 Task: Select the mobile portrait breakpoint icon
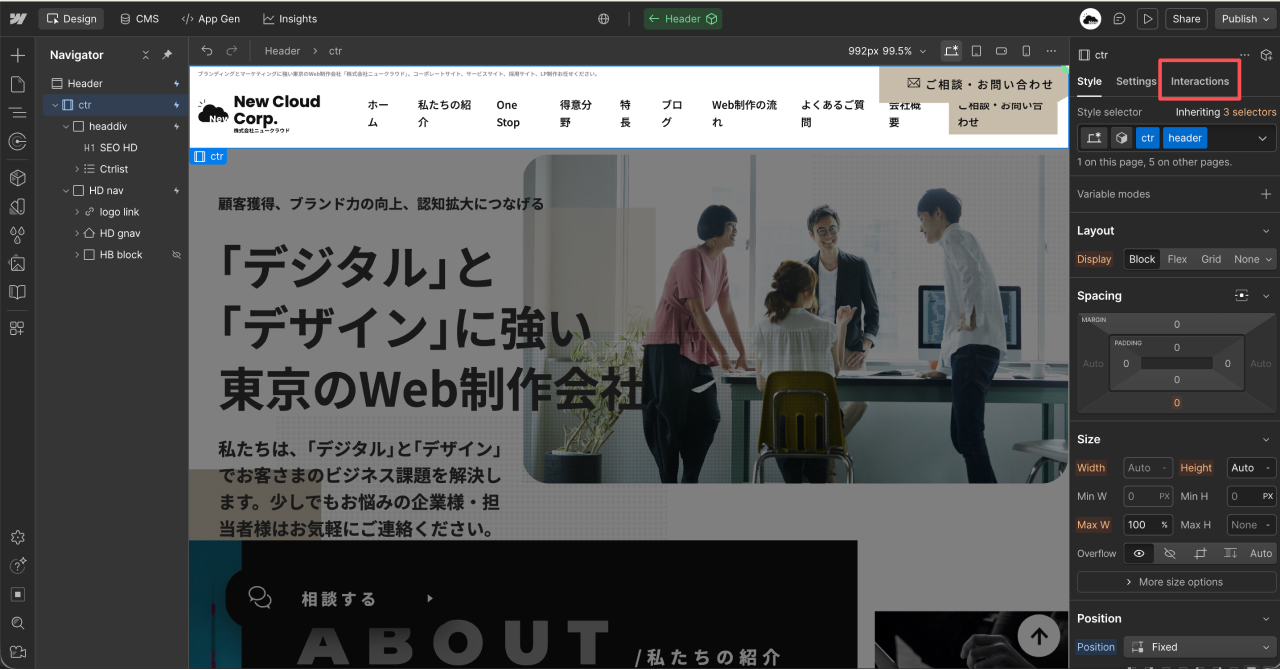point(1026,51)
